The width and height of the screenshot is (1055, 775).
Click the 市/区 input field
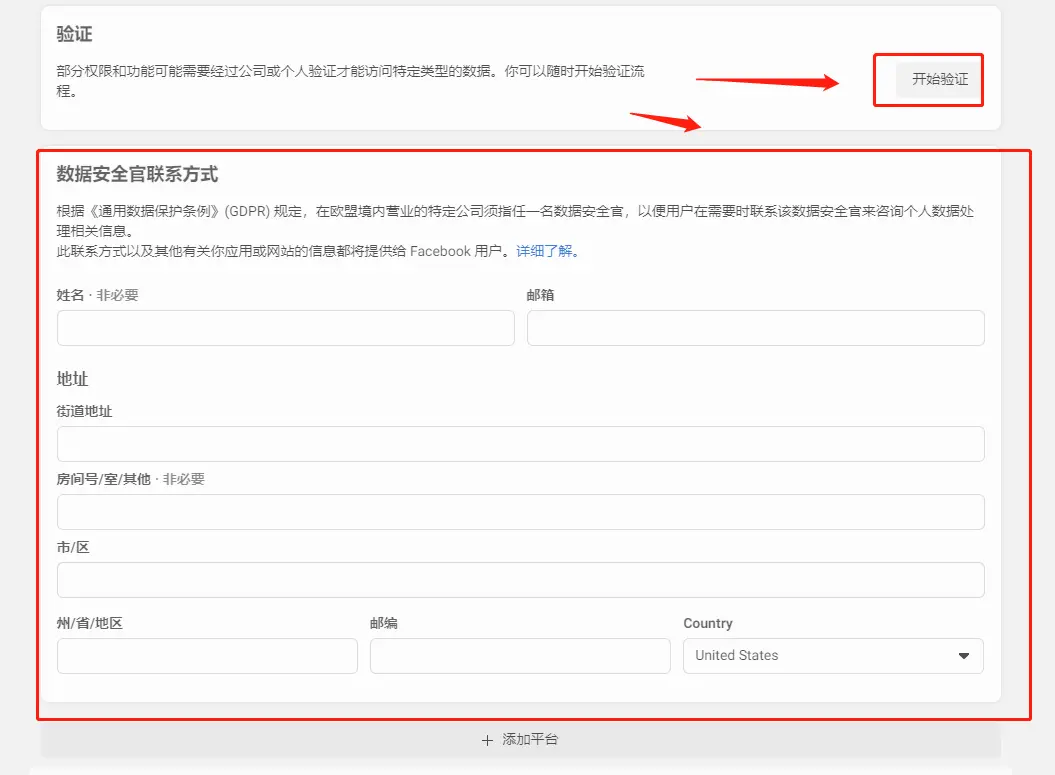pos(521,580)
